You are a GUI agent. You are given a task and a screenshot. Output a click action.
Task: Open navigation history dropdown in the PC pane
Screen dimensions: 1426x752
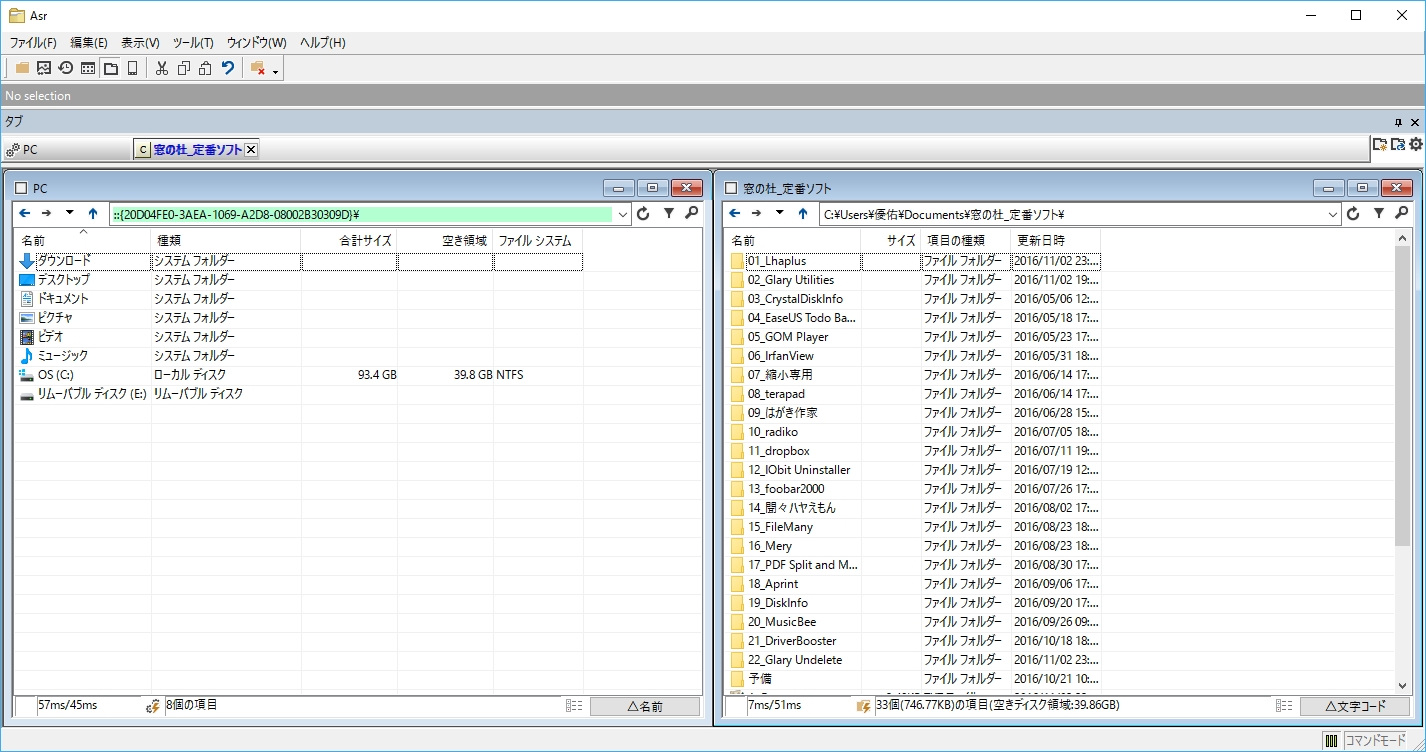point(69,213)
